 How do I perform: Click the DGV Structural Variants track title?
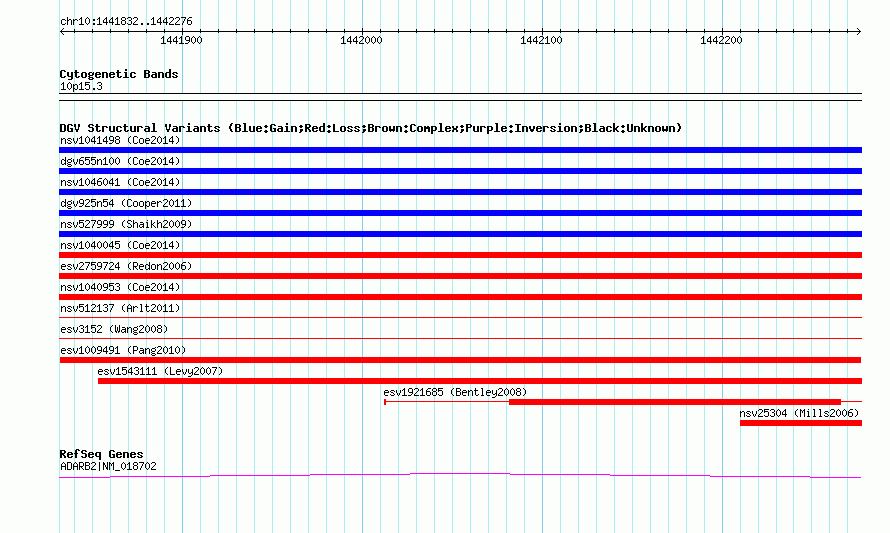click(371, 128)
